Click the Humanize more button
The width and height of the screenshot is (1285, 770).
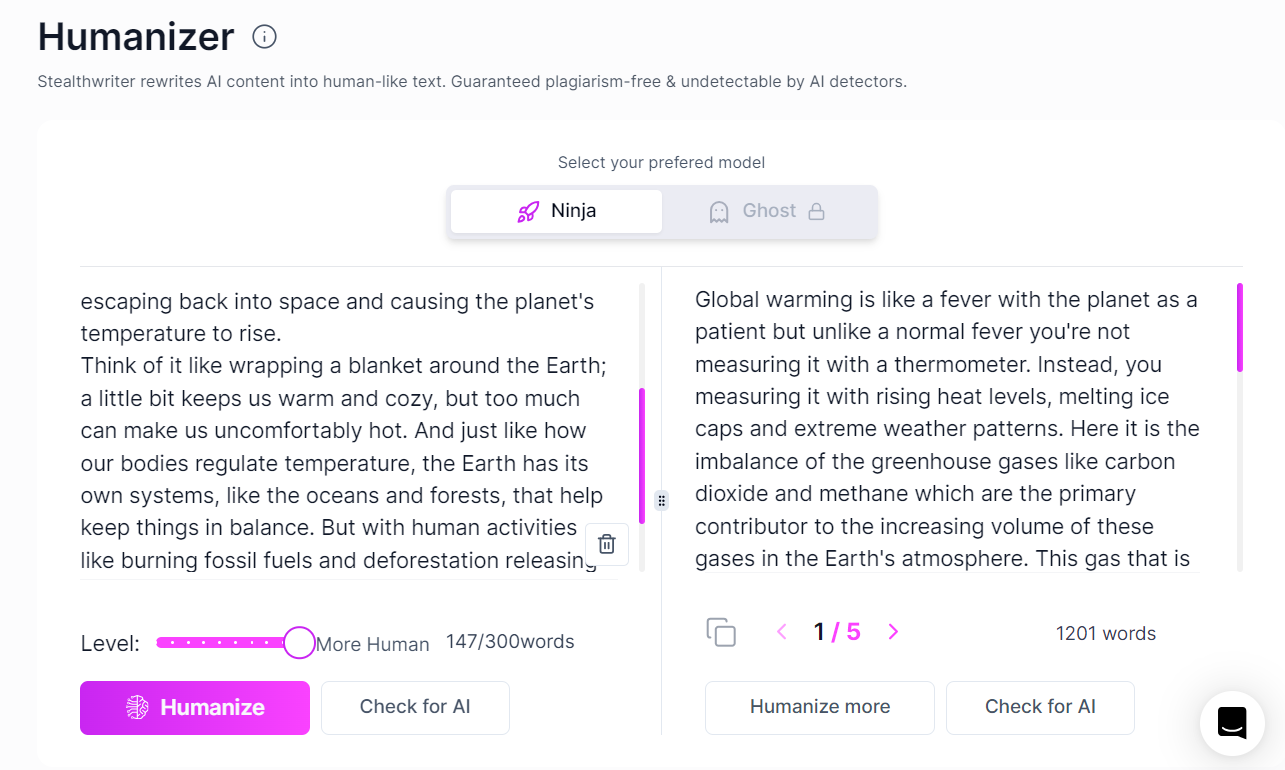pos(819,707)
